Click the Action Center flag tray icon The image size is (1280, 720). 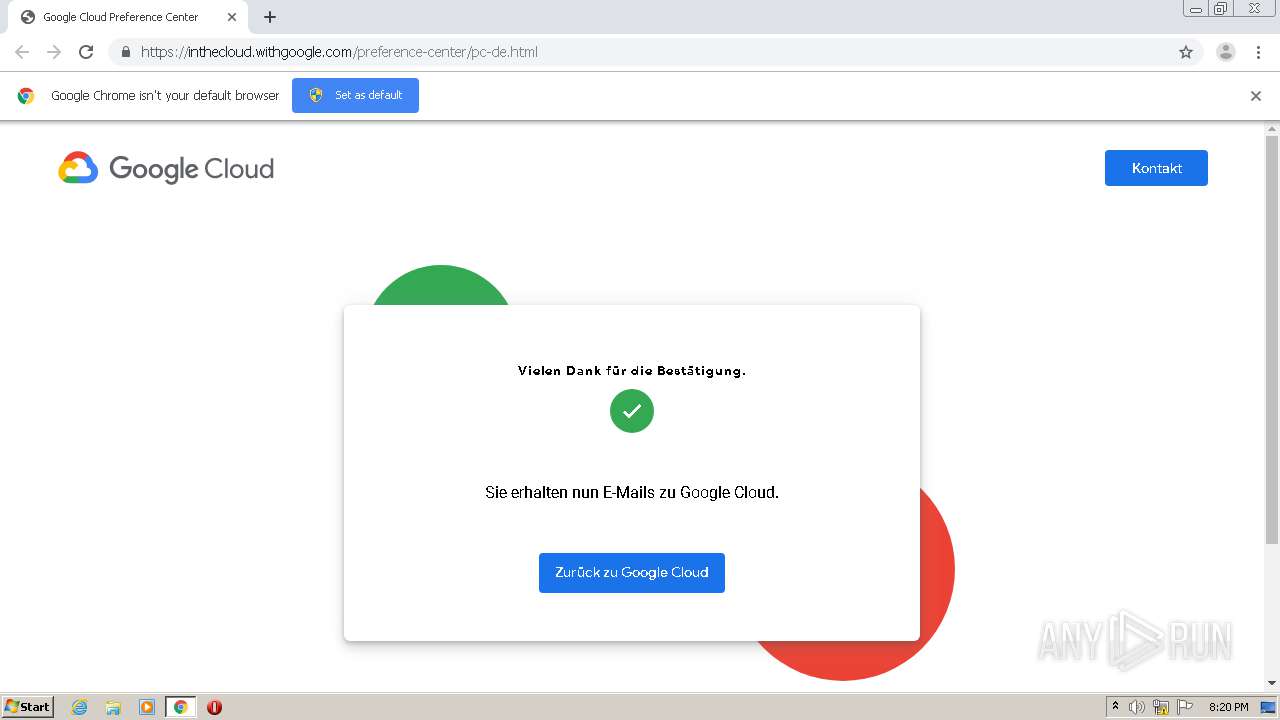1185,707
